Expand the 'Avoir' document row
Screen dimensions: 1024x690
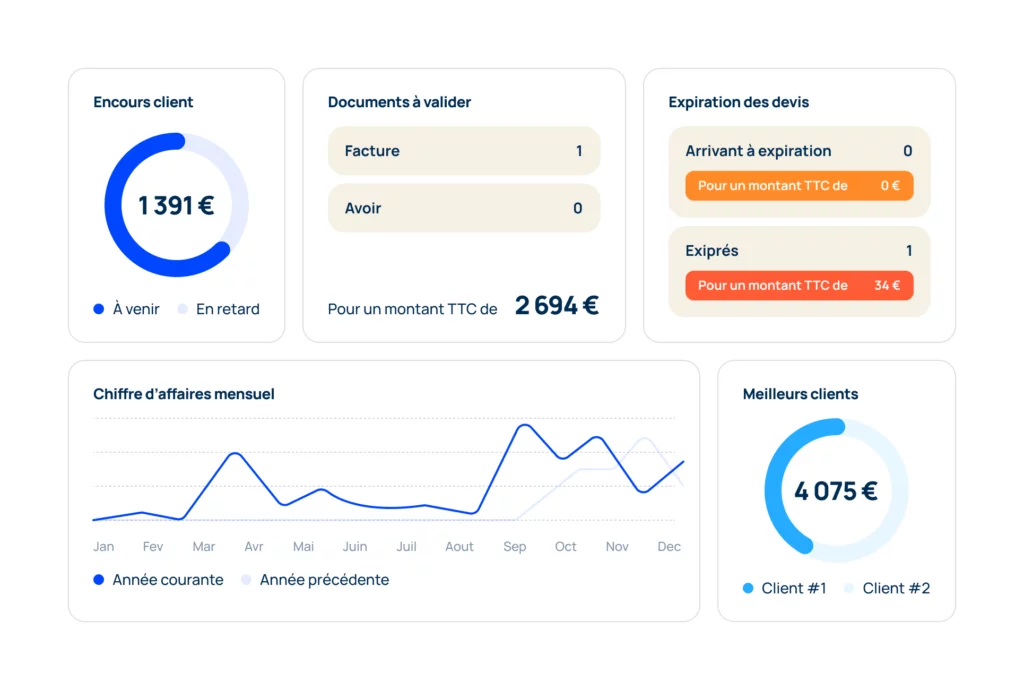(463, 208)
